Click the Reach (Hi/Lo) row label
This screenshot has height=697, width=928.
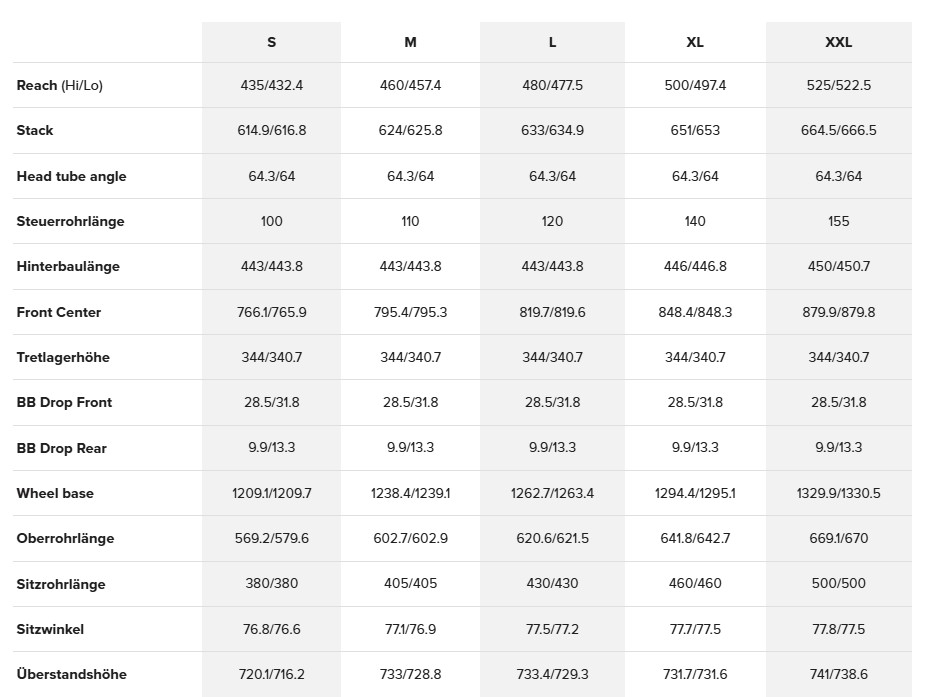coord(60,85)
